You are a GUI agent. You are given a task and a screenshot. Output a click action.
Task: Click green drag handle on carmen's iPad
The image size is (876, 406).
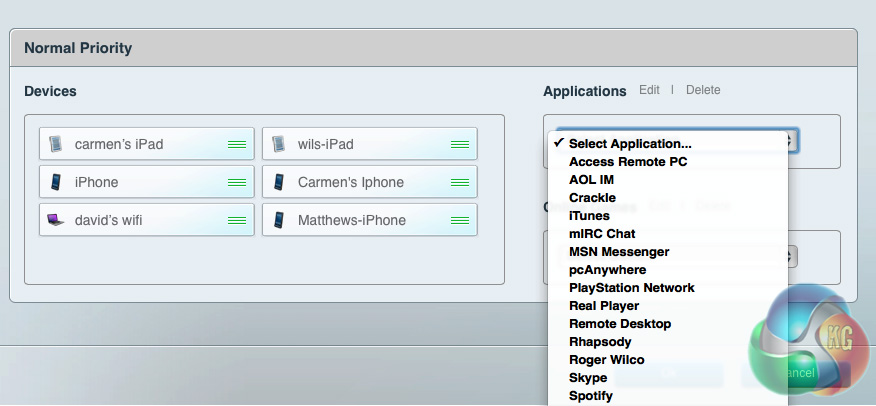[x=237, y=145]
